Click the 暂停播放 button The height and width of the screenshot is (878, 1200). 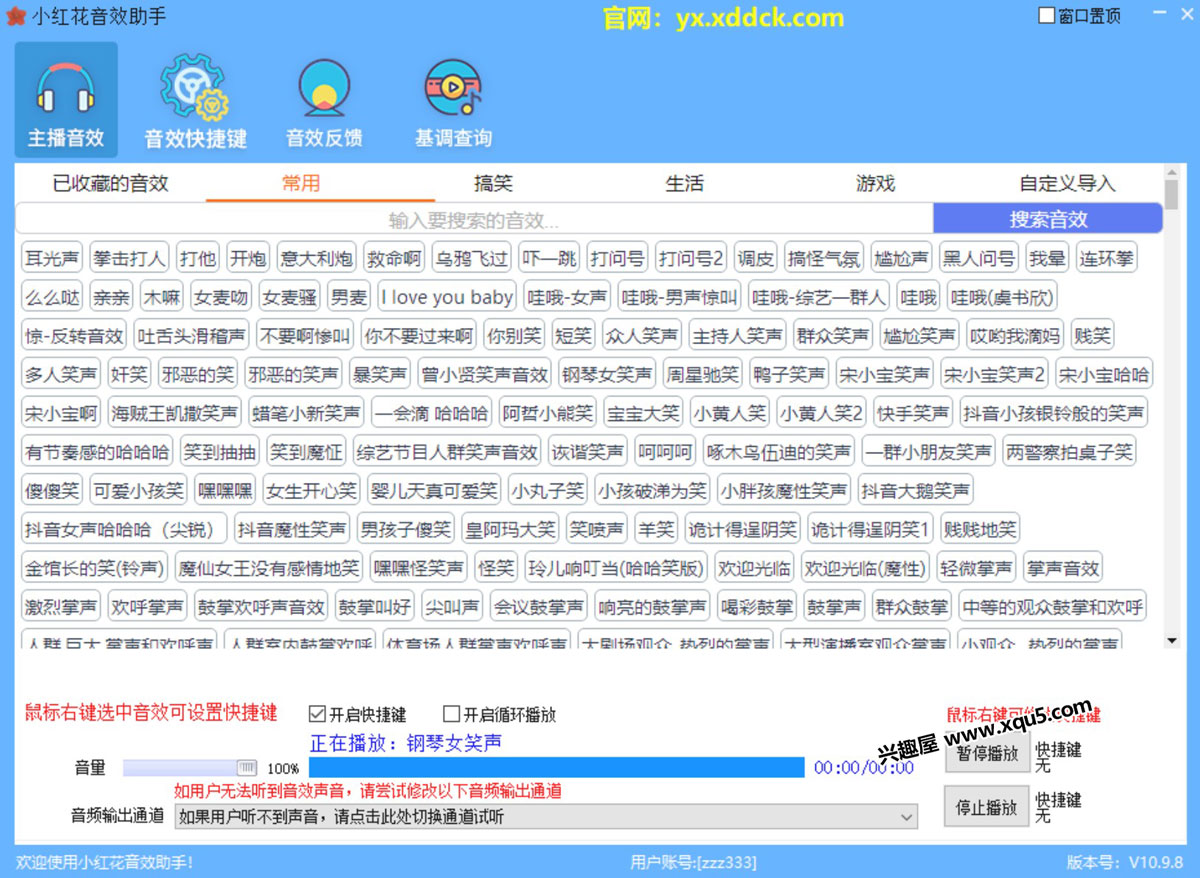(987, 753)
